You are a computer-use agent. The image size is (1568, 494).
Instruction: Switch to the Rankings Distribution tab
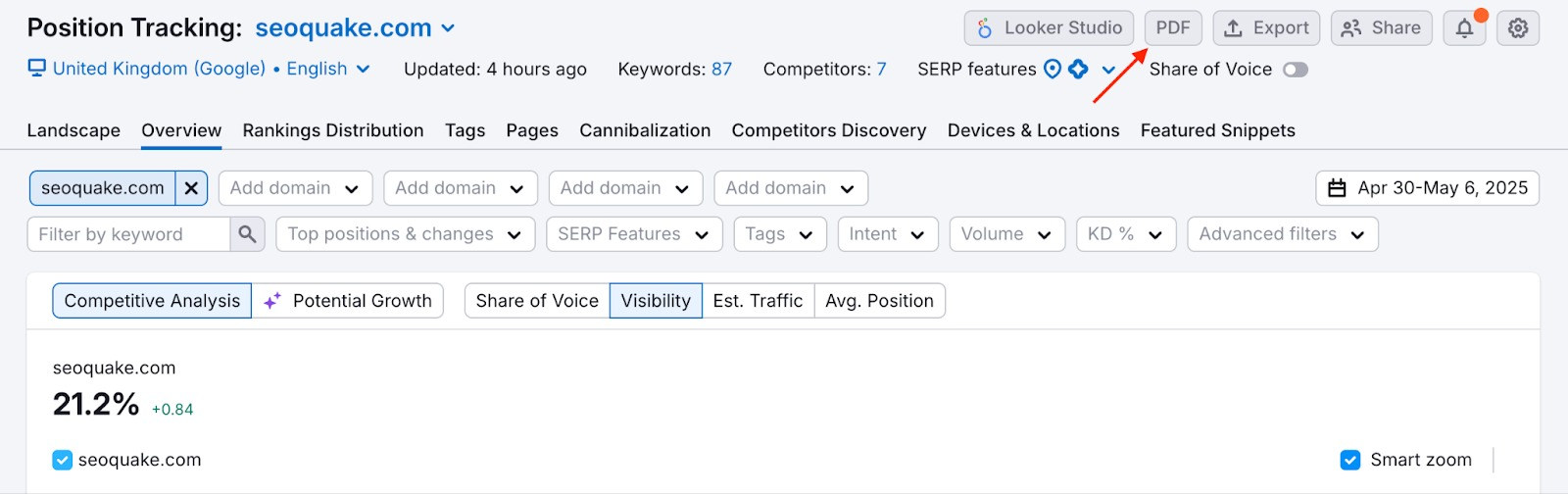333,130
